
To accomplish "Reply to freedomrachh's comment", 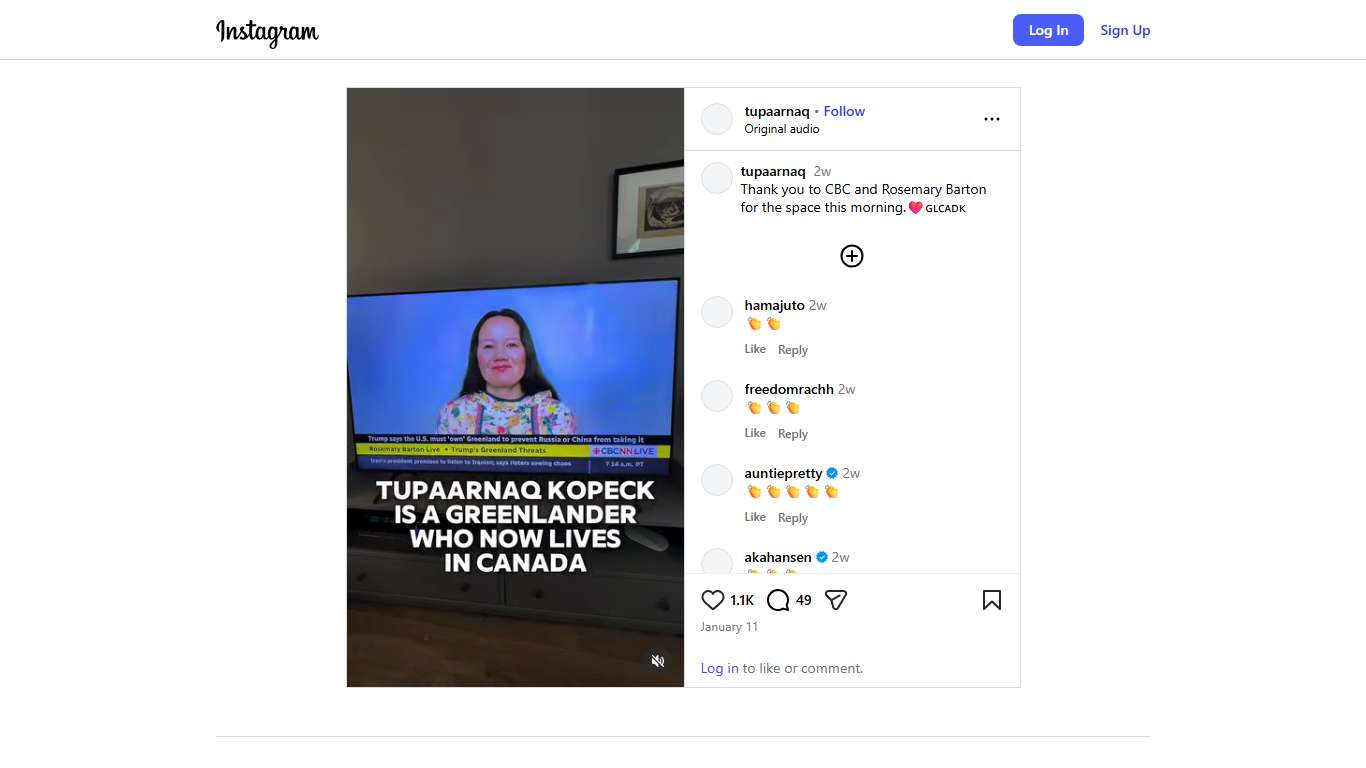I will pyautogui.click(x=792, y=434).
